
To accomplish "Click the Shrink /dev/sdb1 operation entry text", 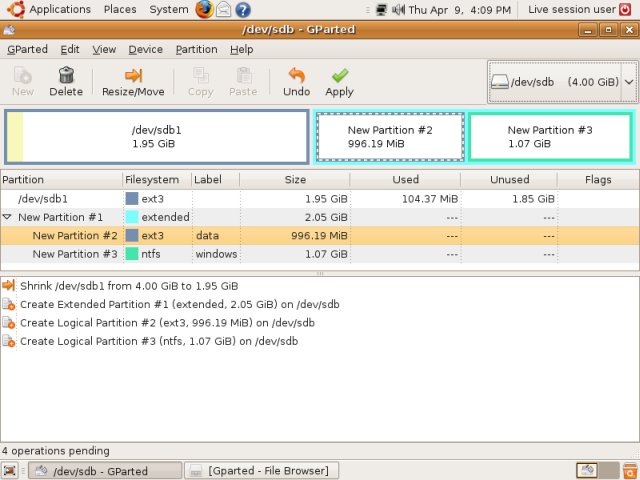I will [129, 286].
